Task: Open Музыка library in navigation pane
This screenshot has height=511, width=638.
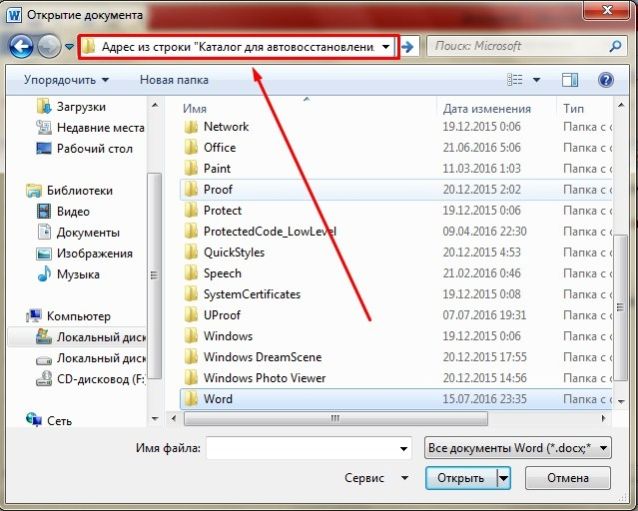Action: click(x=77, y=274)
